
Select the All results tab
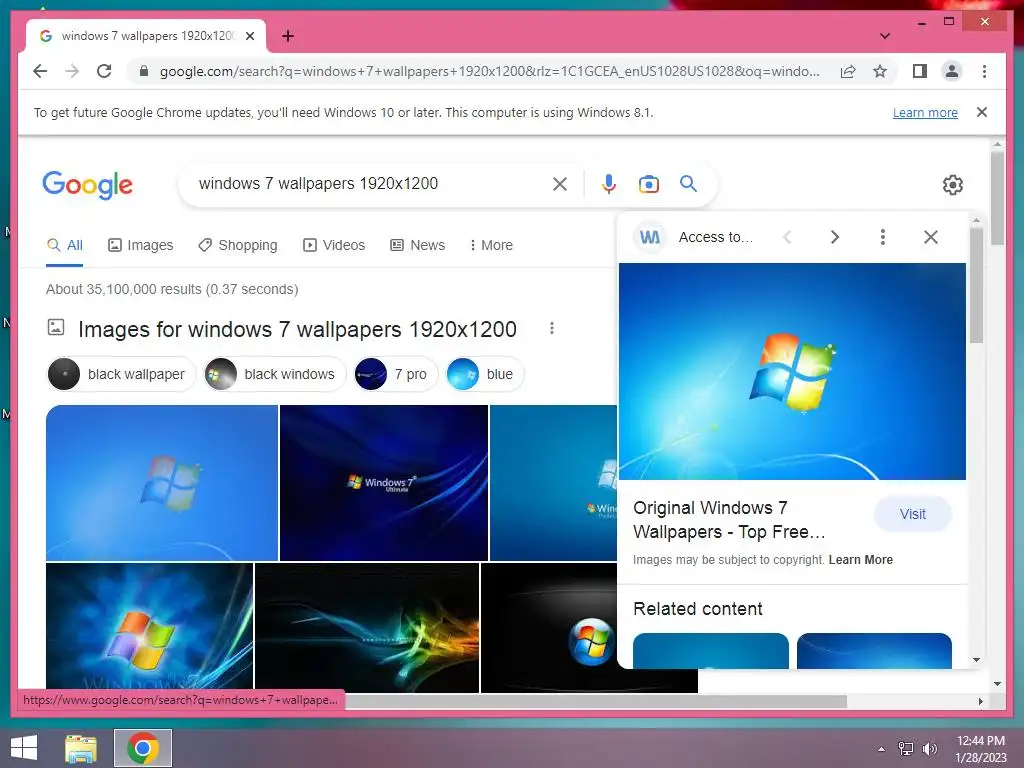click(65, 246)
